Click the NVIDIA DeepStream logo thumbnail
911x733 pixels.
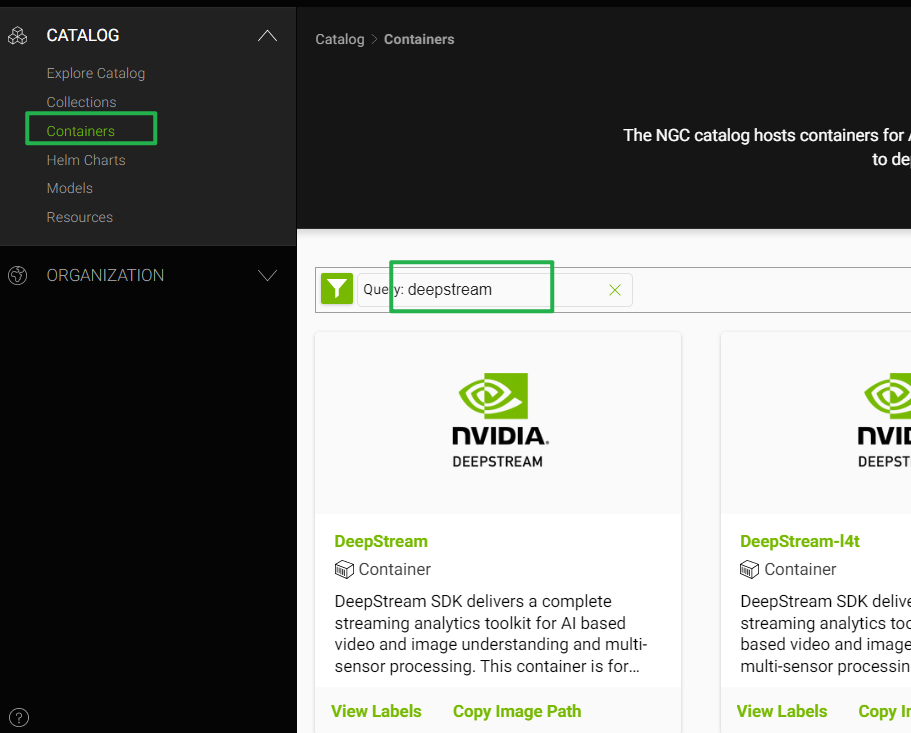pos(498,421)
